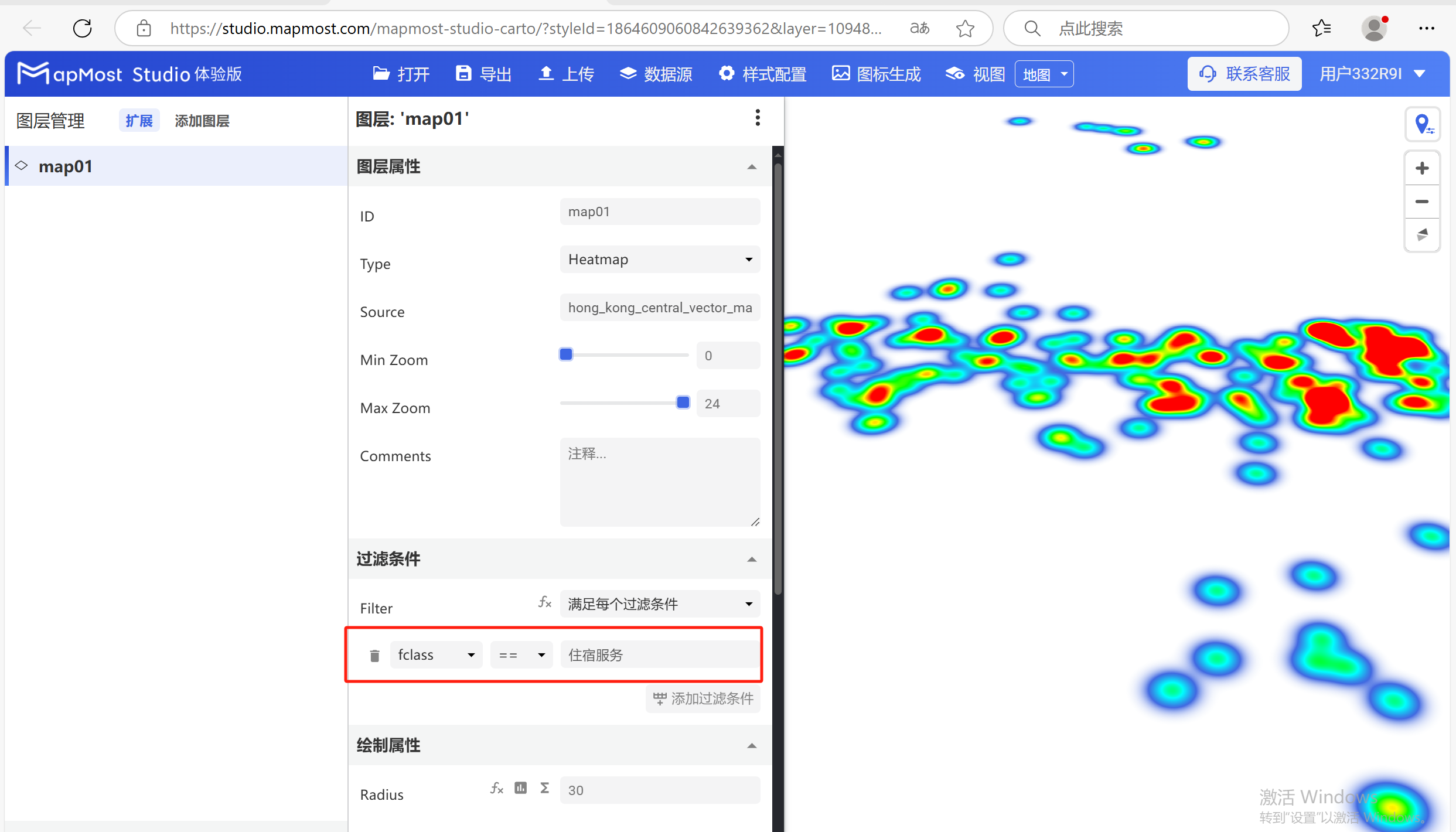Open a project via the 打开 icon
This screenshot has width=1456, height=832.
tap(401, 74)
